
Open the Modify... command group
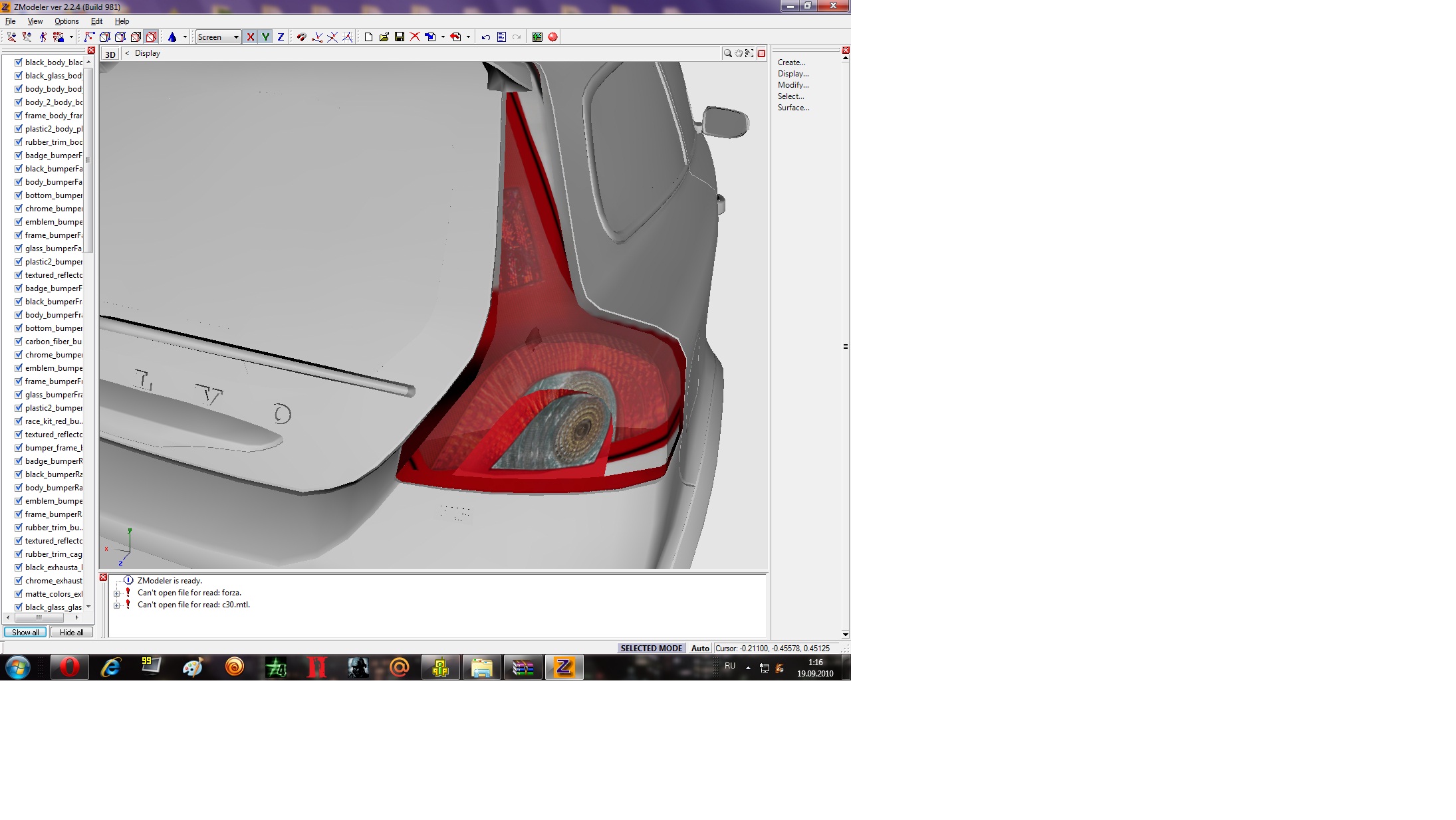793,85
